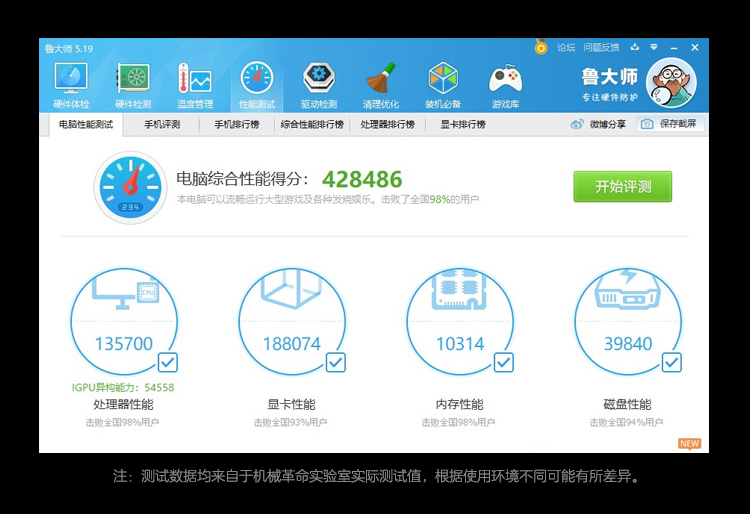Viewport: 750px width, 514px height.
Task: Switch to 处理器排行榜 tab
Action: [387, 125]
